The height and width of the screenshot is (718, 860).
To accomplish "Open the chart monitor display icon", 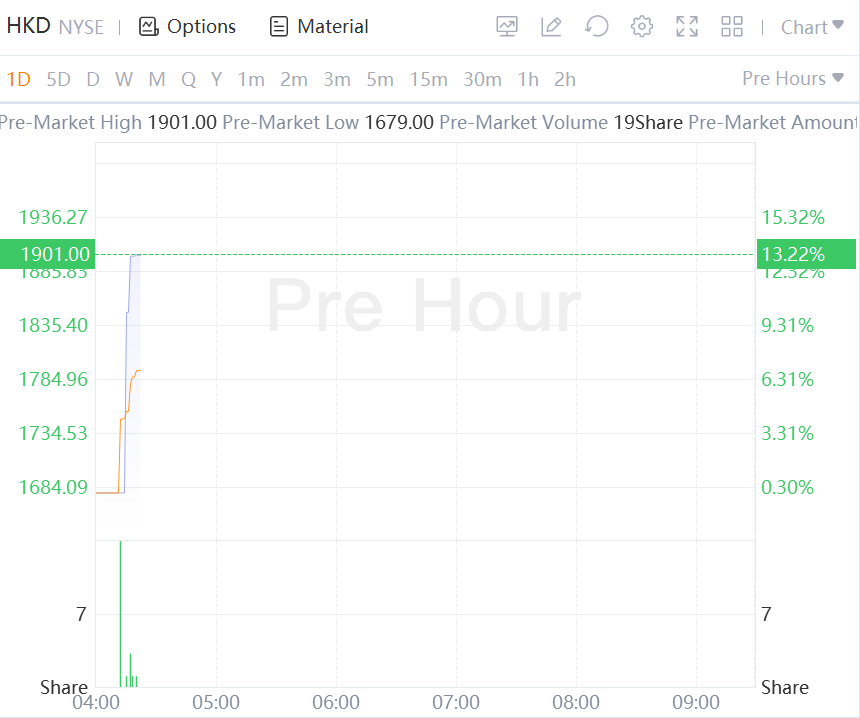I will 507,27.
